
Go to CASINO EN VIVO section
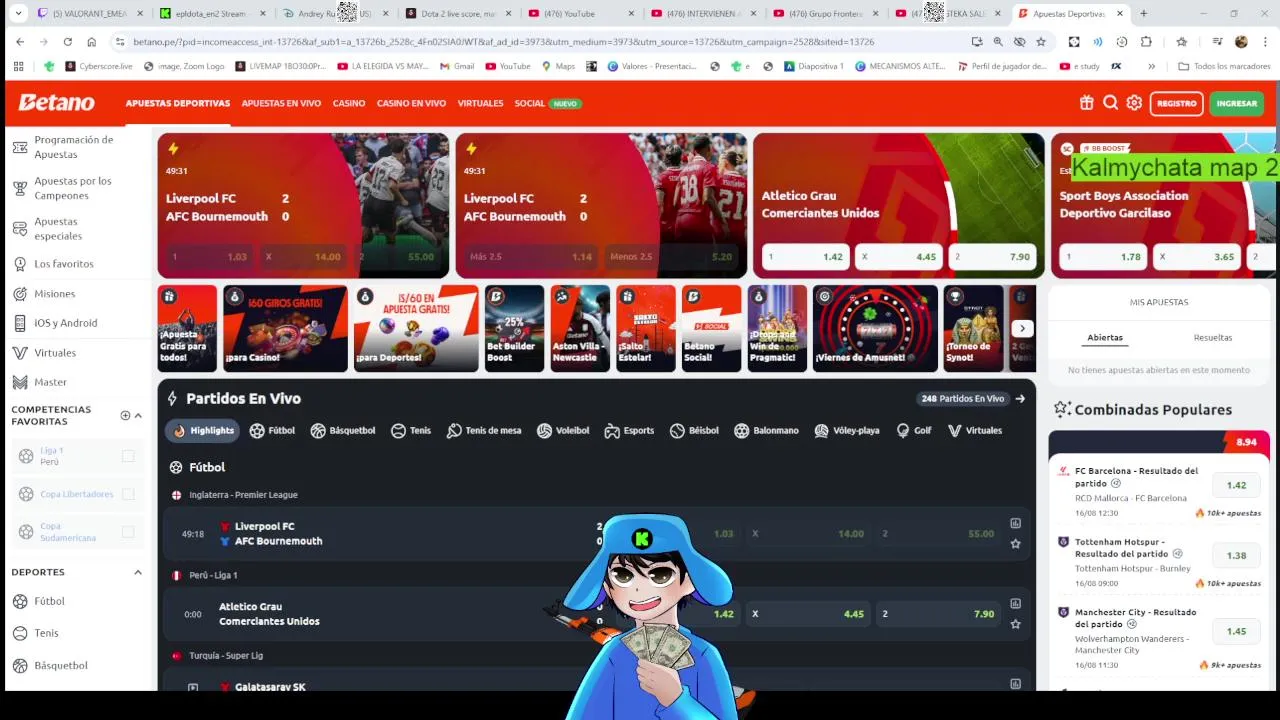(x=411, y=103)
